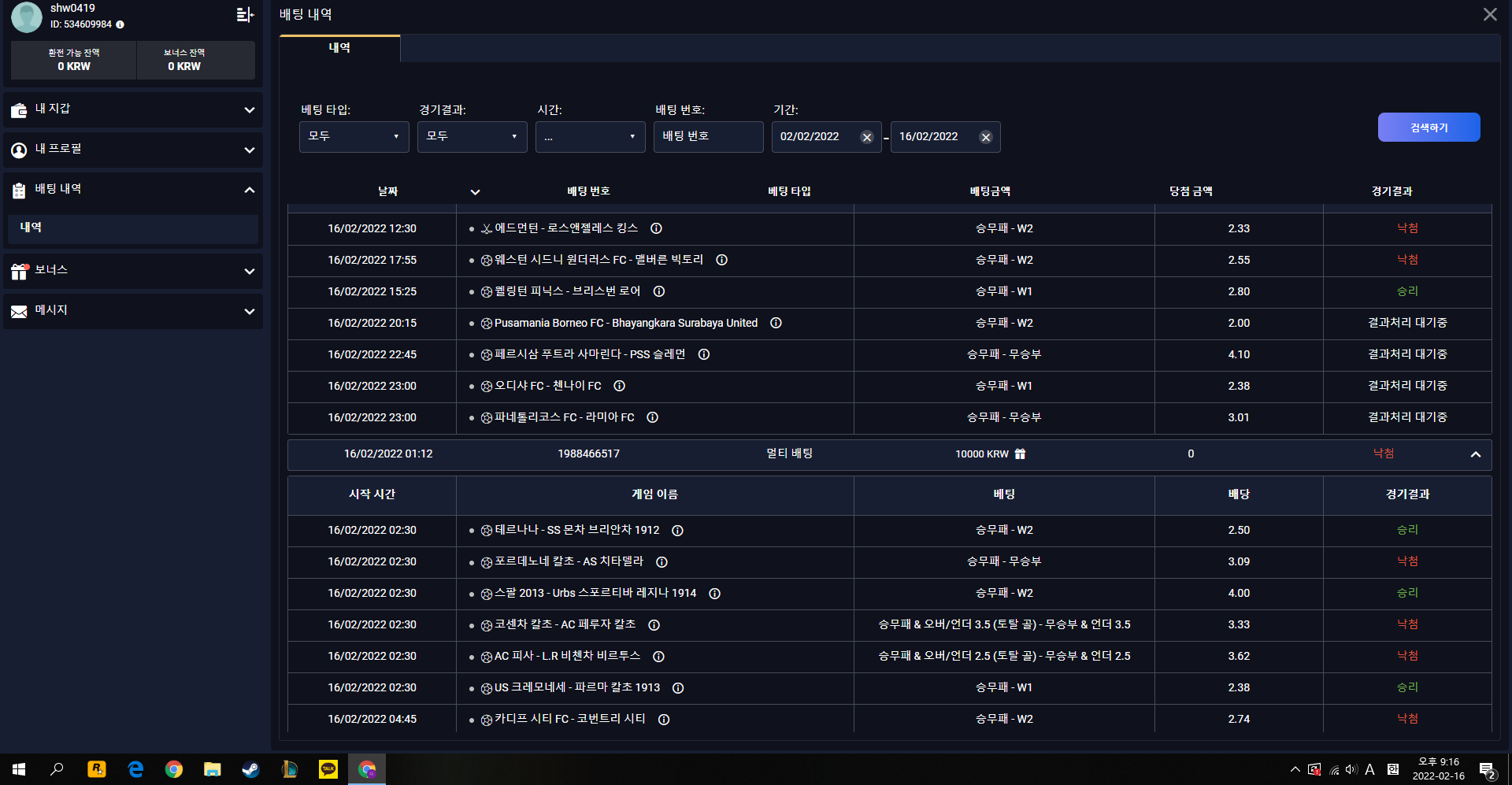Screen dimensions: 1512x785
Task: Open info icon for US 크레모네세 match
Action: pos(678,688)
